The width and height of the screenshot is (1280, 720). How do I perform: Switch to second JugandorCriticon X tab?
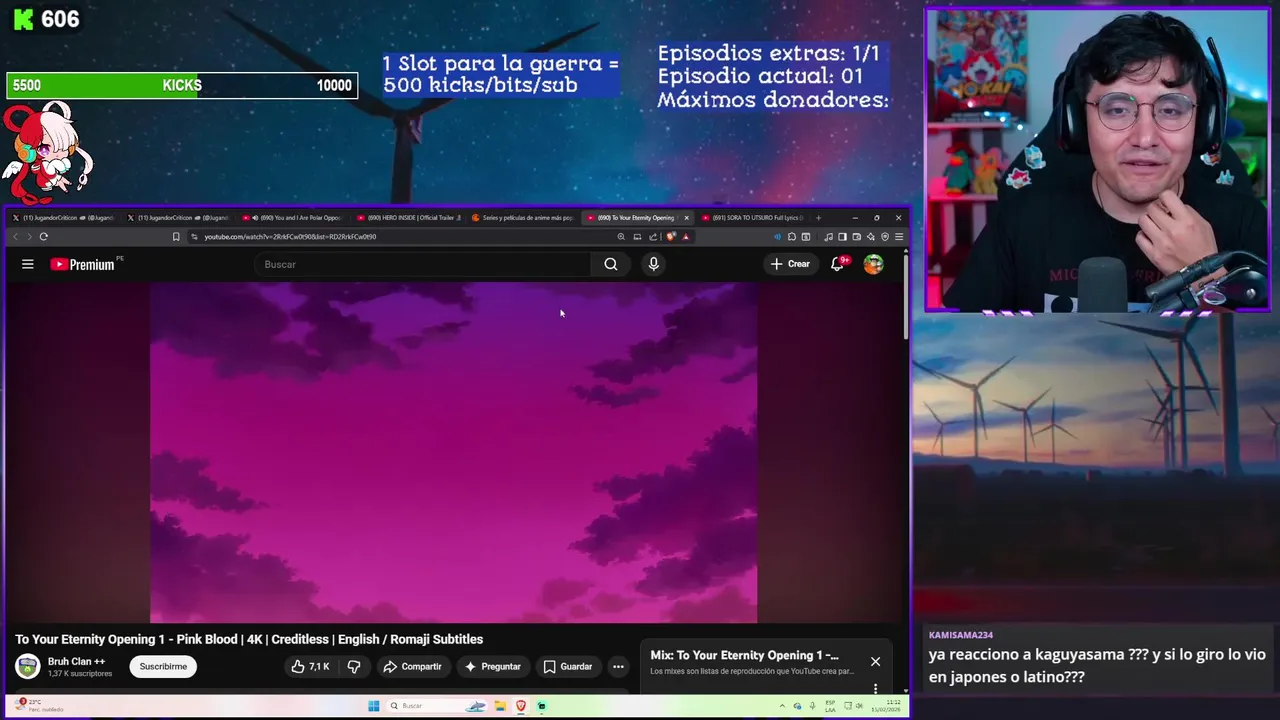point(179,217)
